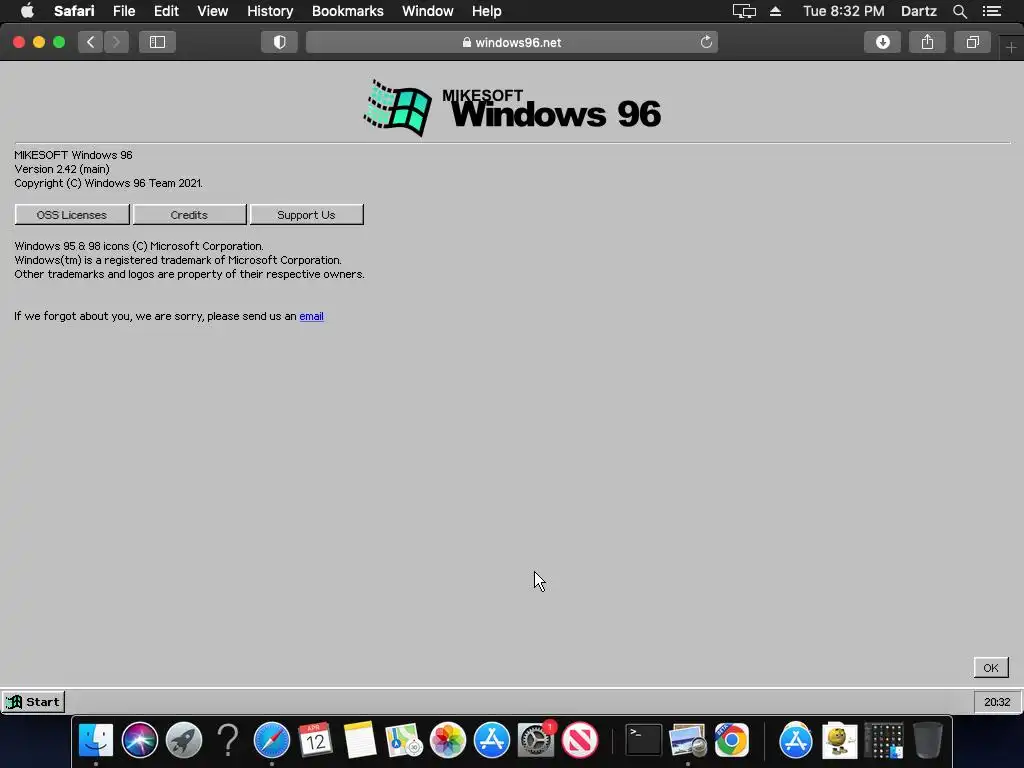This screenshot has height=768, width=1024.
Task: Launch Siri from the Dock
Action: pos(140,740)
